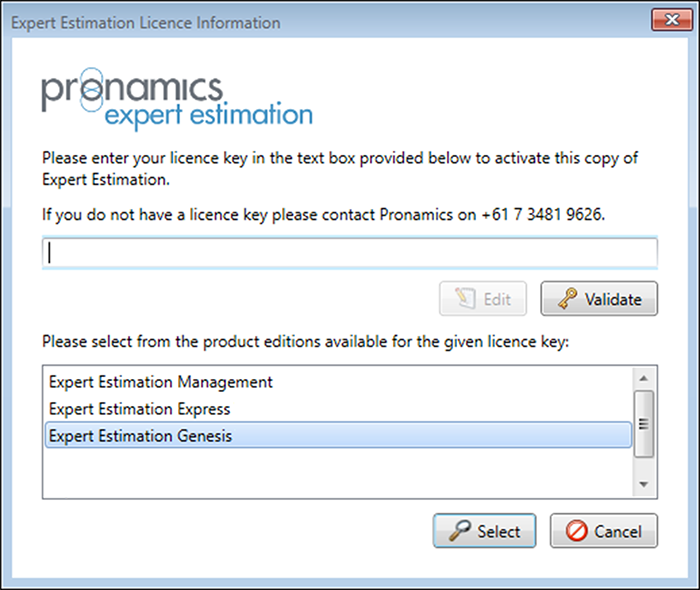Viewport: 700px width, 590px height.
Task: Click the greyed-out Edit button
Action: click(x=483, y=299)
